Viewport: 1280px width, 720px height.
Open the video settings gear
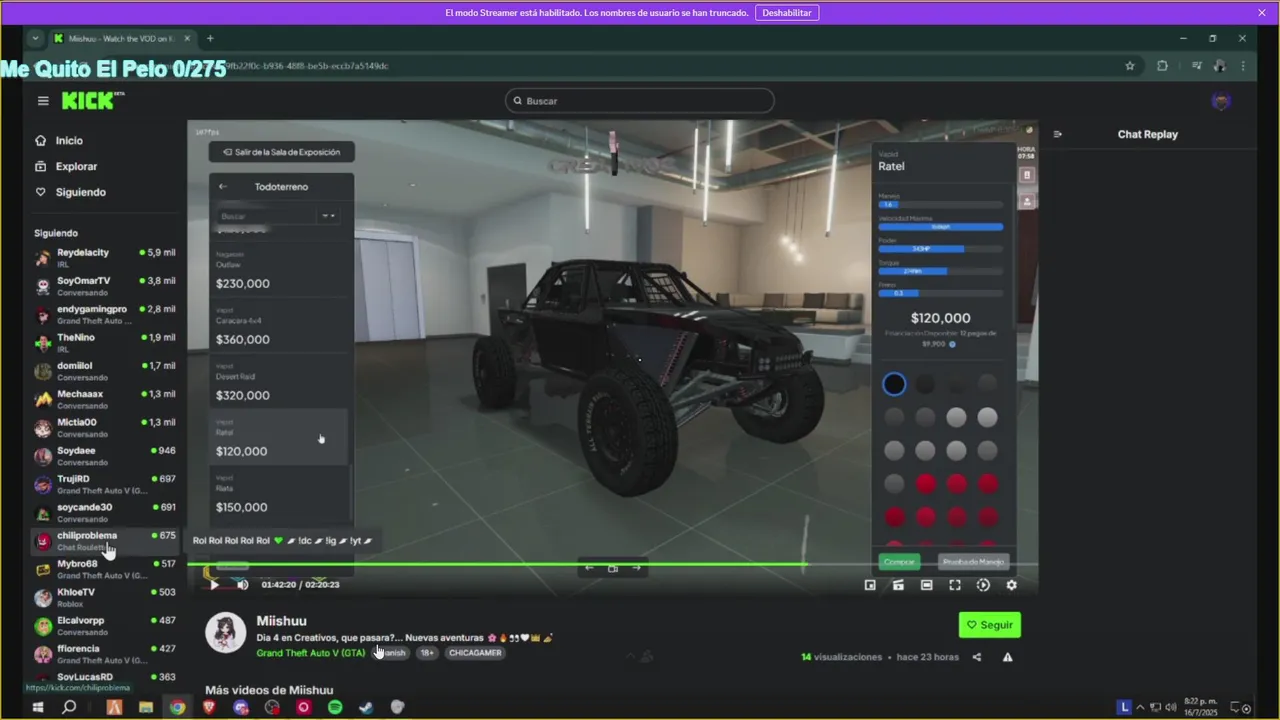point(1011,585)
